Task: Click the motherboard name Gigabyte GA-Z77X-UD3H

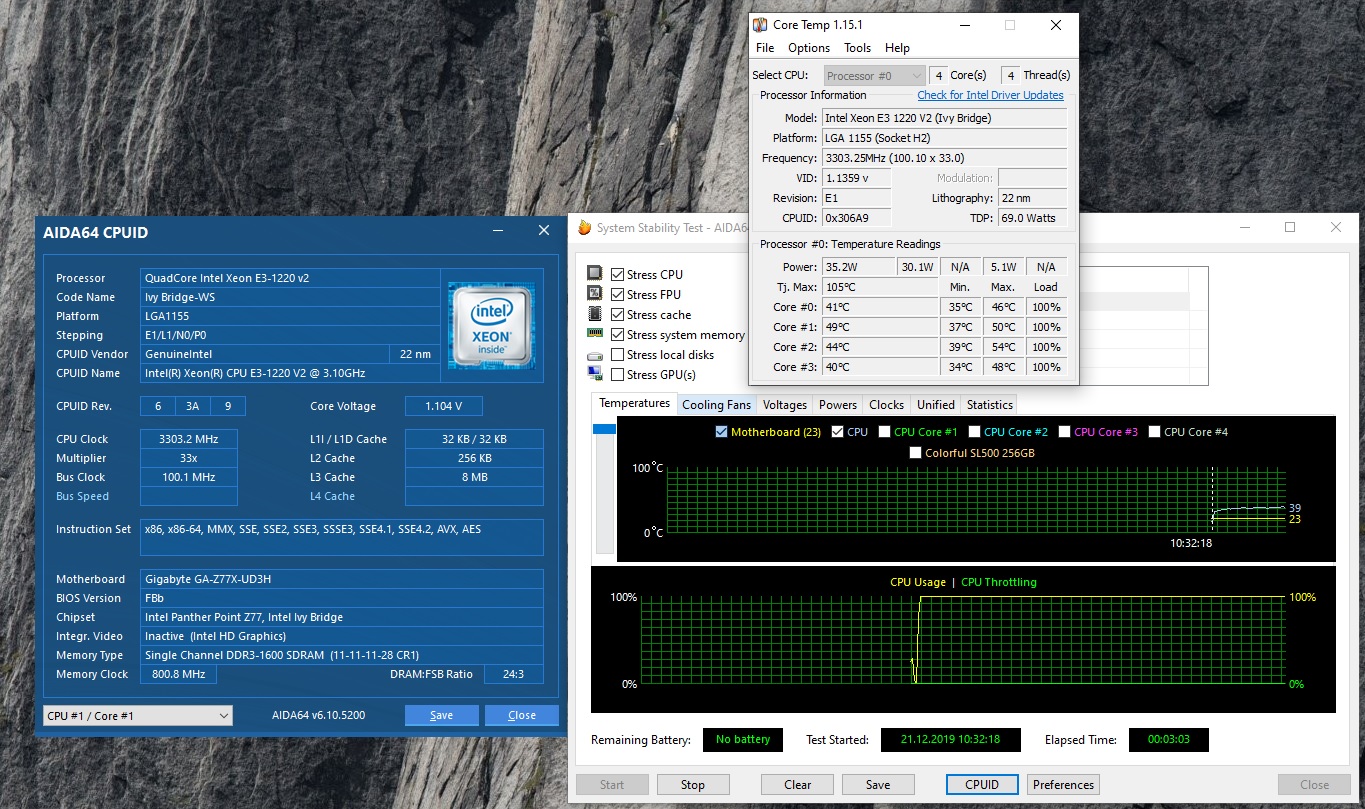Action: (x=342, y=579)
